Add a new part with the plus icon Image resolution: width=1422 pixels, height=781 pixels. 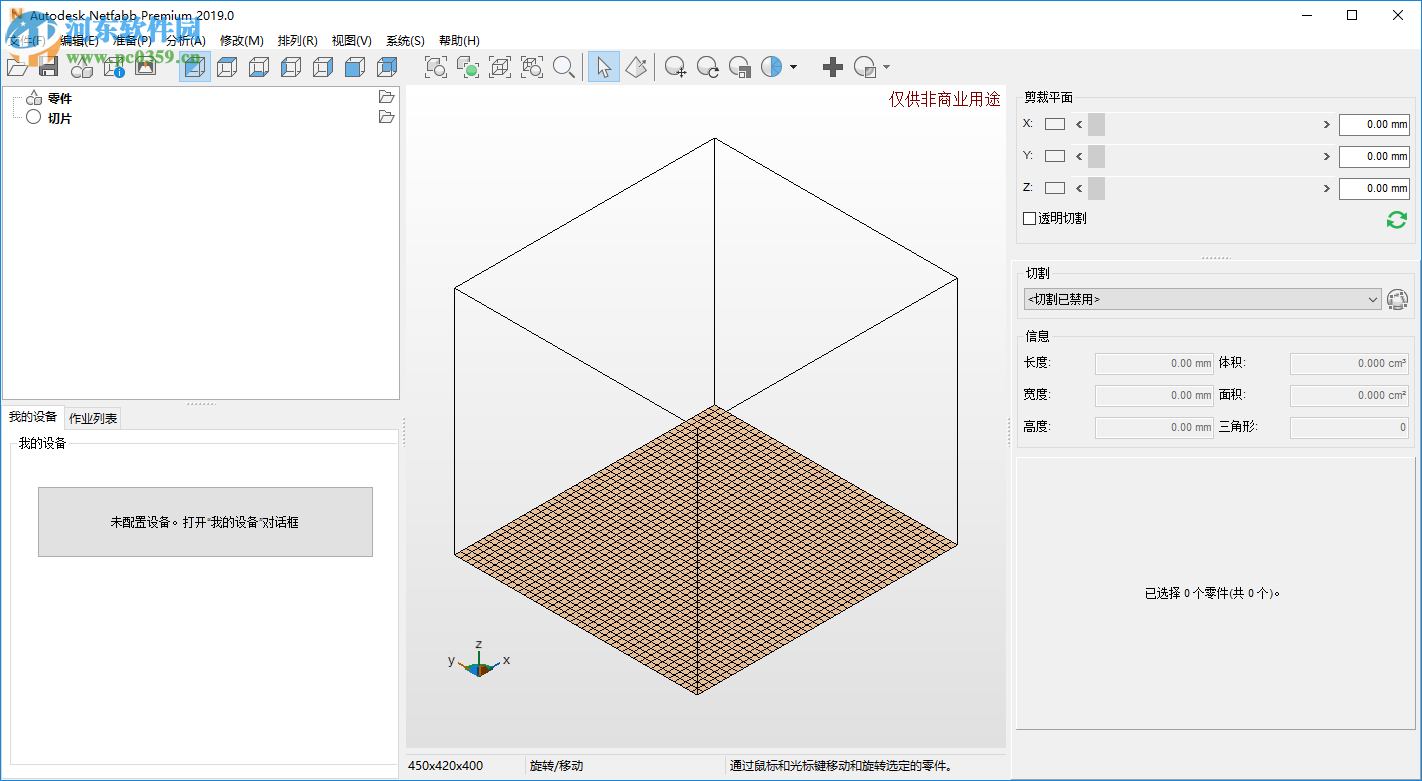click(x=832, y=67)
